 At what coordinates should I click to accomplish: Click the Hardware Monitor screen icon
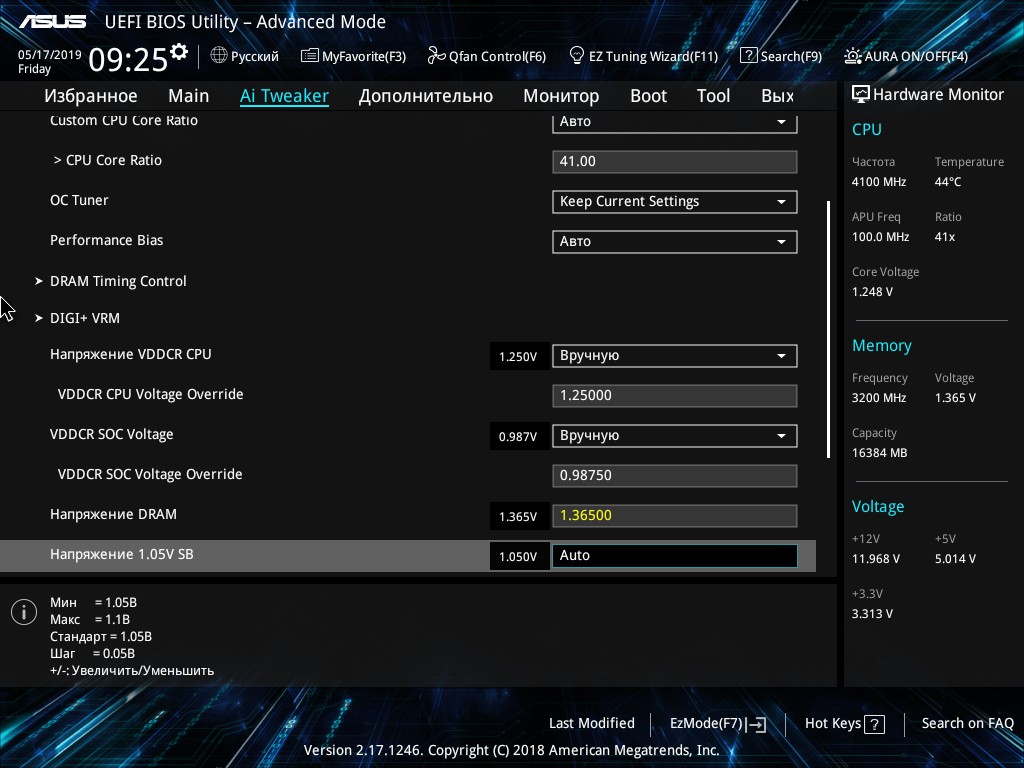pyautogui.click(x=861, y=94)
